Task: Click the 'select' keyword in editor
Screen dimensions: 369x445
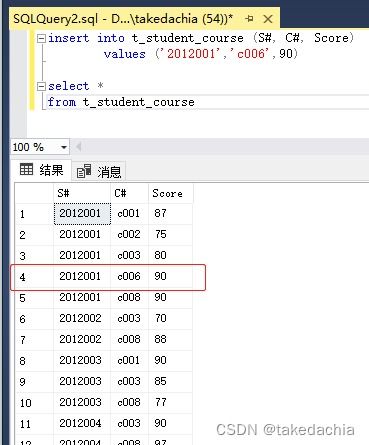Action: [x=69, y=86]
